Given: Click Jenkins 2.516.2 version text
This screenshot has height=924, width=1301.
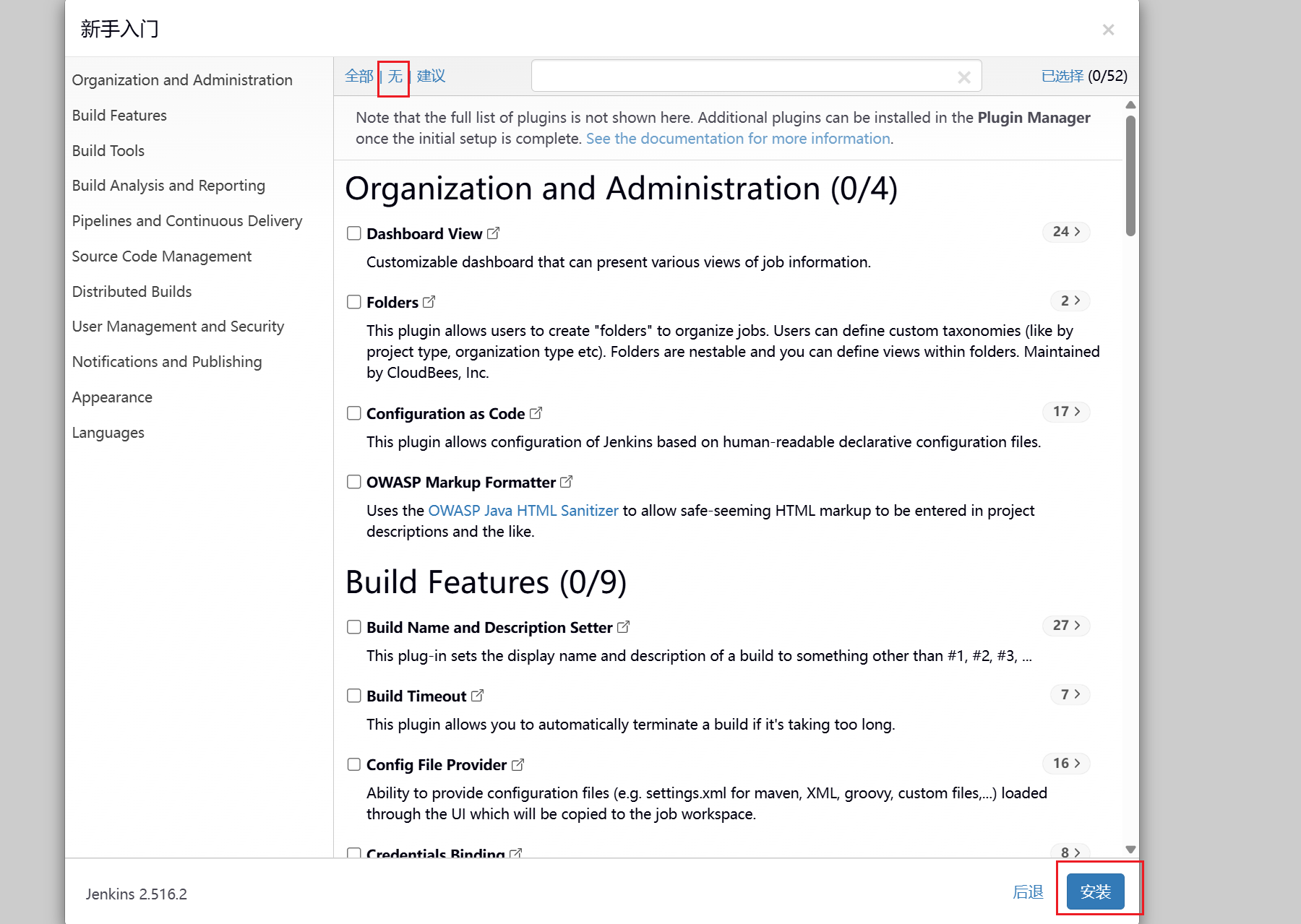Looking at the screenshot, I should (x=137, y=894).
